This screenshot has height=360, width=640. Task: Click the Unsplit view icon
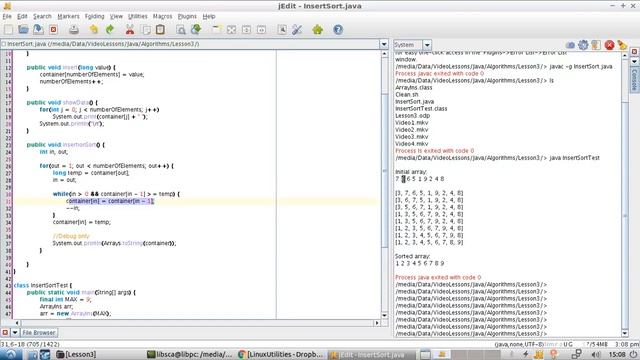(x=231, y=29)
